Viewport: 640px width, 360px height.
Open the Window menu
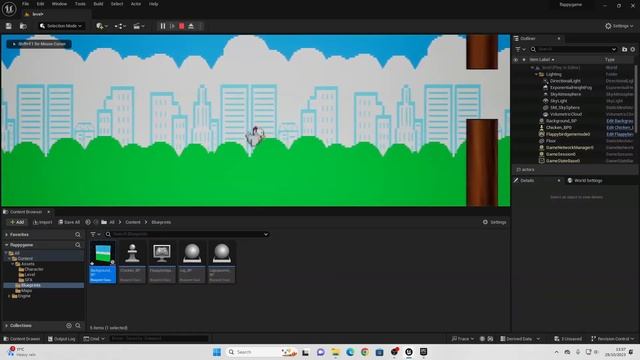click(59, 4)
